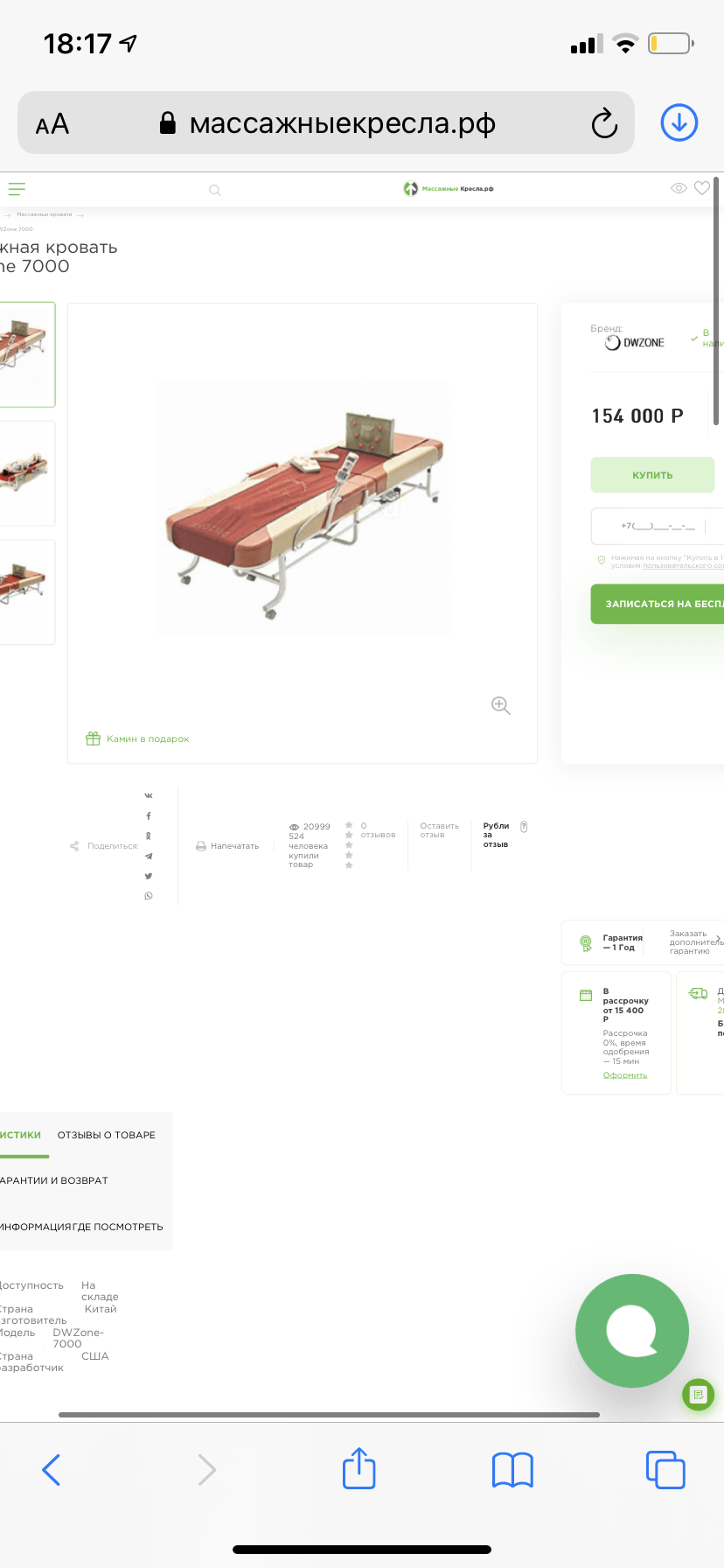This screenshot has height=1568, width=724.
Task: Tap the site search magnifier icon
Action: (214, 190)
